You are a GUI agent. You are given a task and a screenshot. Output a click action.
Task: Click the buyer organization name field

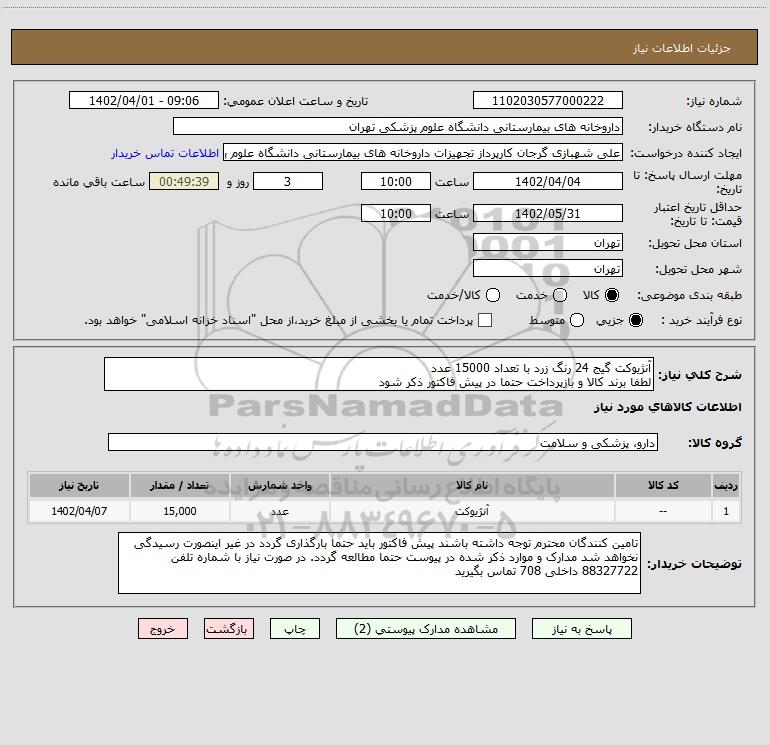(398, 127)
